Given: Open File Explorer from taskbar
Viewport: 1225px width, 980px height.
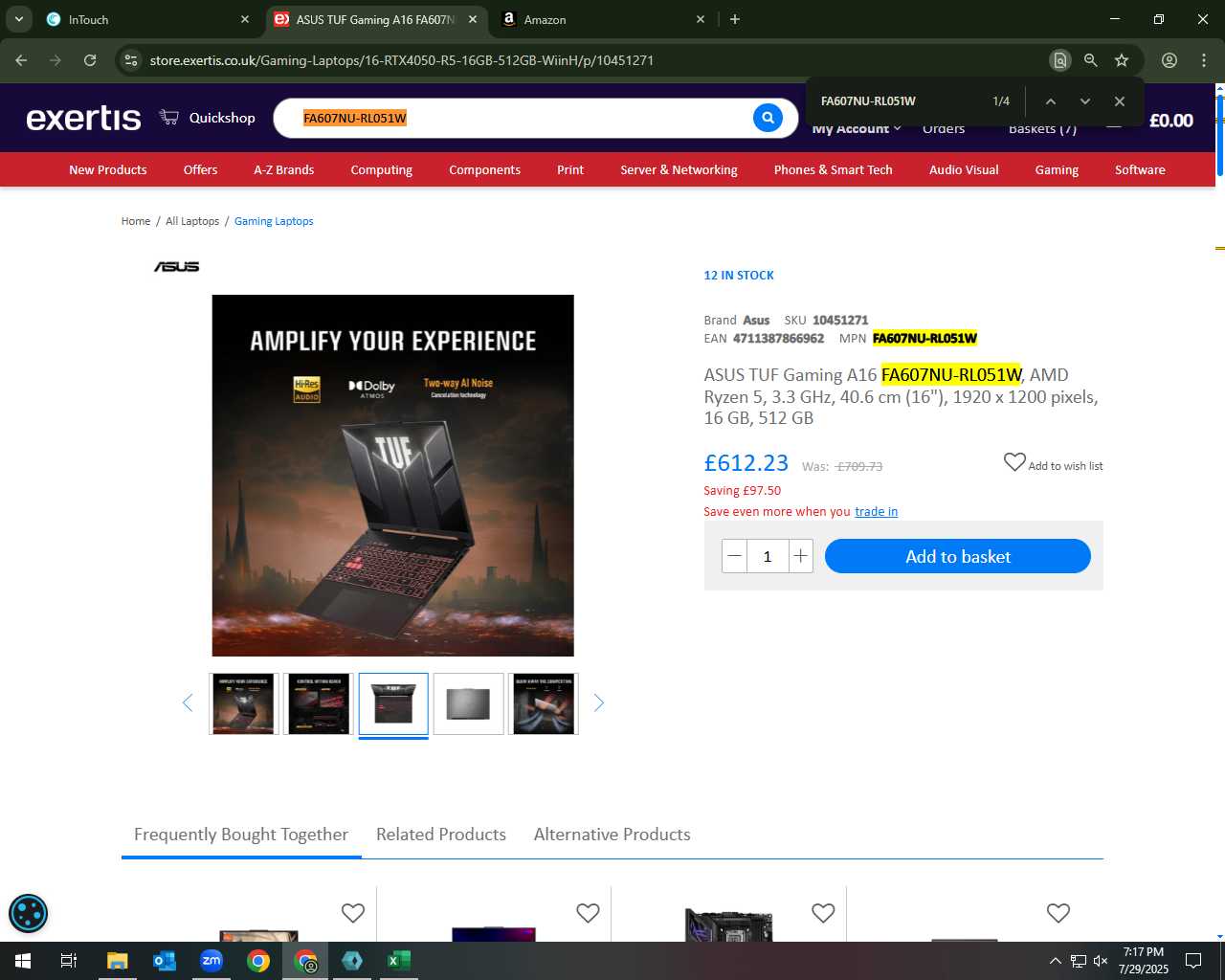Looking at the screenshot, I should tap(117, 961).
